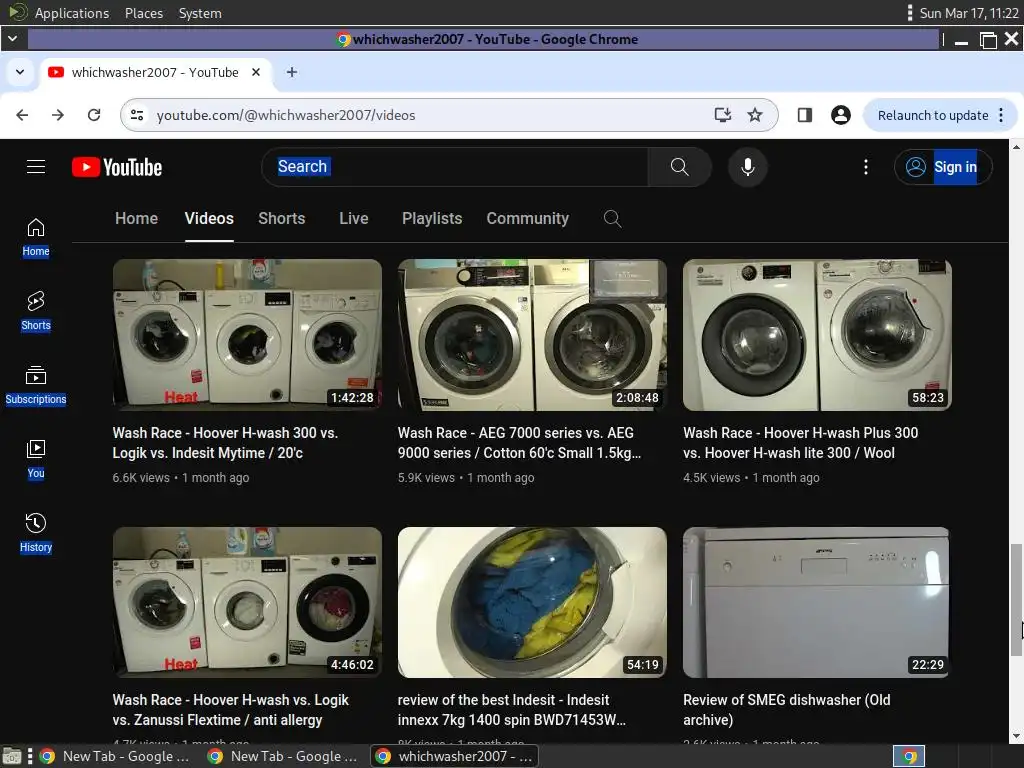This screenshot has height=768, width=1024.
Task: Click the page vertical scrollbar thumb
Action: pos(1016,599)
